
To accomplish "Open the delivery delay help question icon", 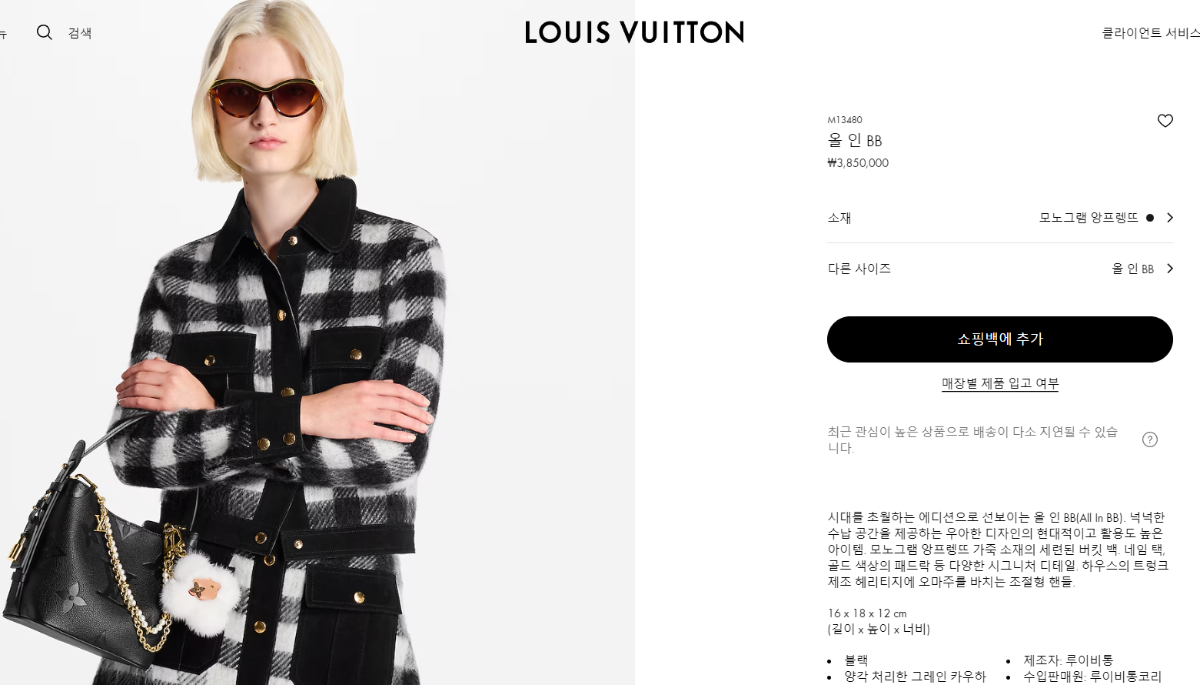I will 1150,439.
